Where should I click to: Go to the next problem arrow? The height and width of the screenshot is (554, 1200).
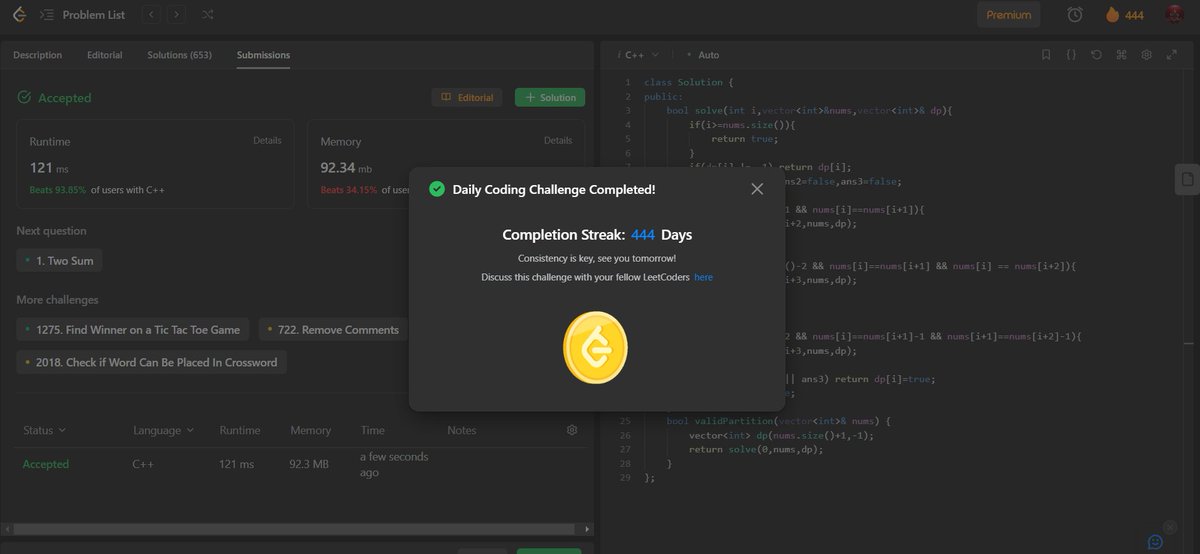(x=177, y=15)
